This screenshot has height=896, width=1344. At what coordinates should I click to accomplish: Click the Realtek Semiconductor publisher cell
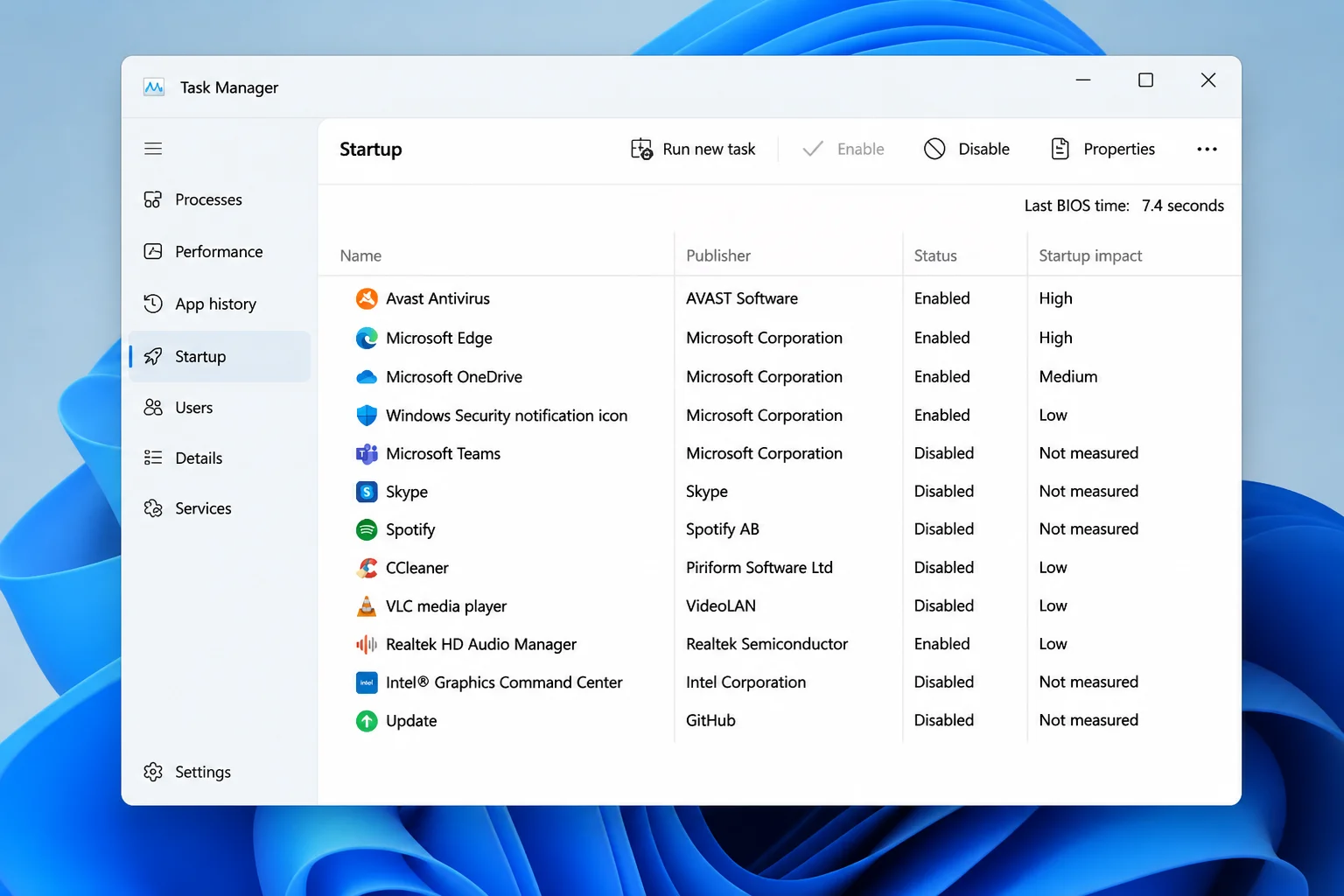tap(767, 644)
